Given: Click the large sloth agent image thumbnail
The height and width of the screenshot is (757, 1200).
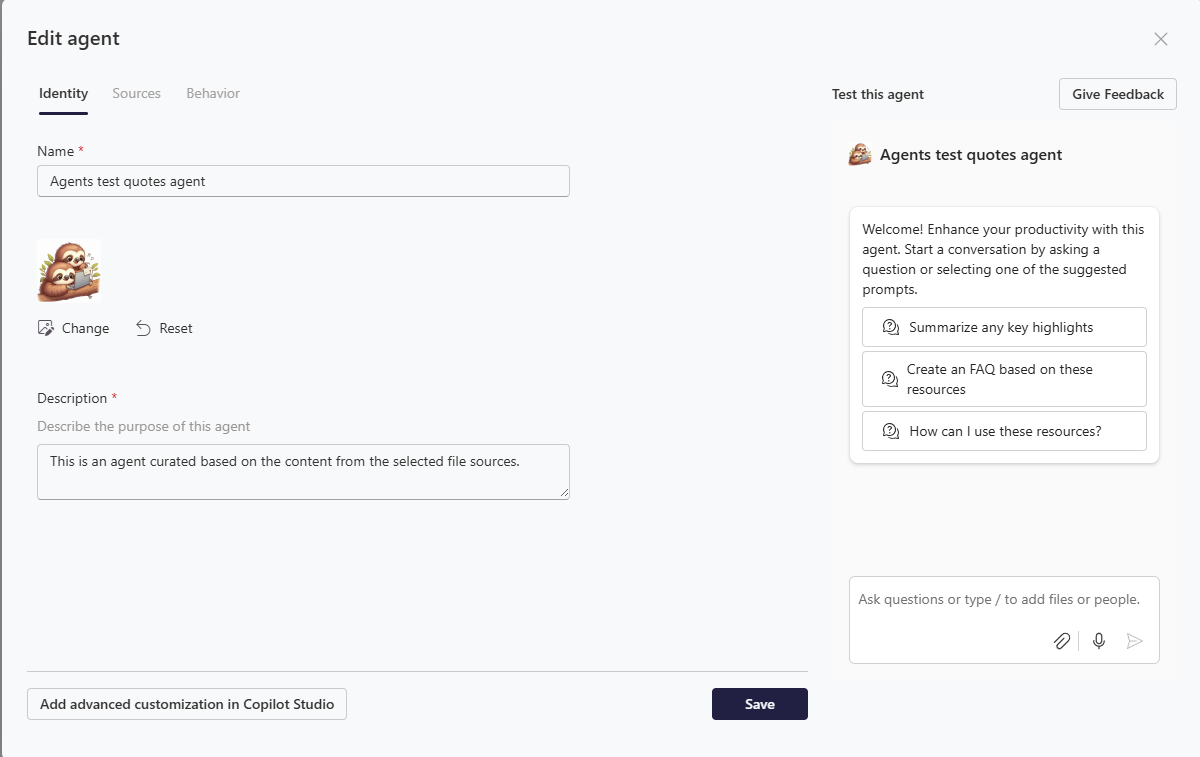Looking at the screenshot, I should 69,271.
